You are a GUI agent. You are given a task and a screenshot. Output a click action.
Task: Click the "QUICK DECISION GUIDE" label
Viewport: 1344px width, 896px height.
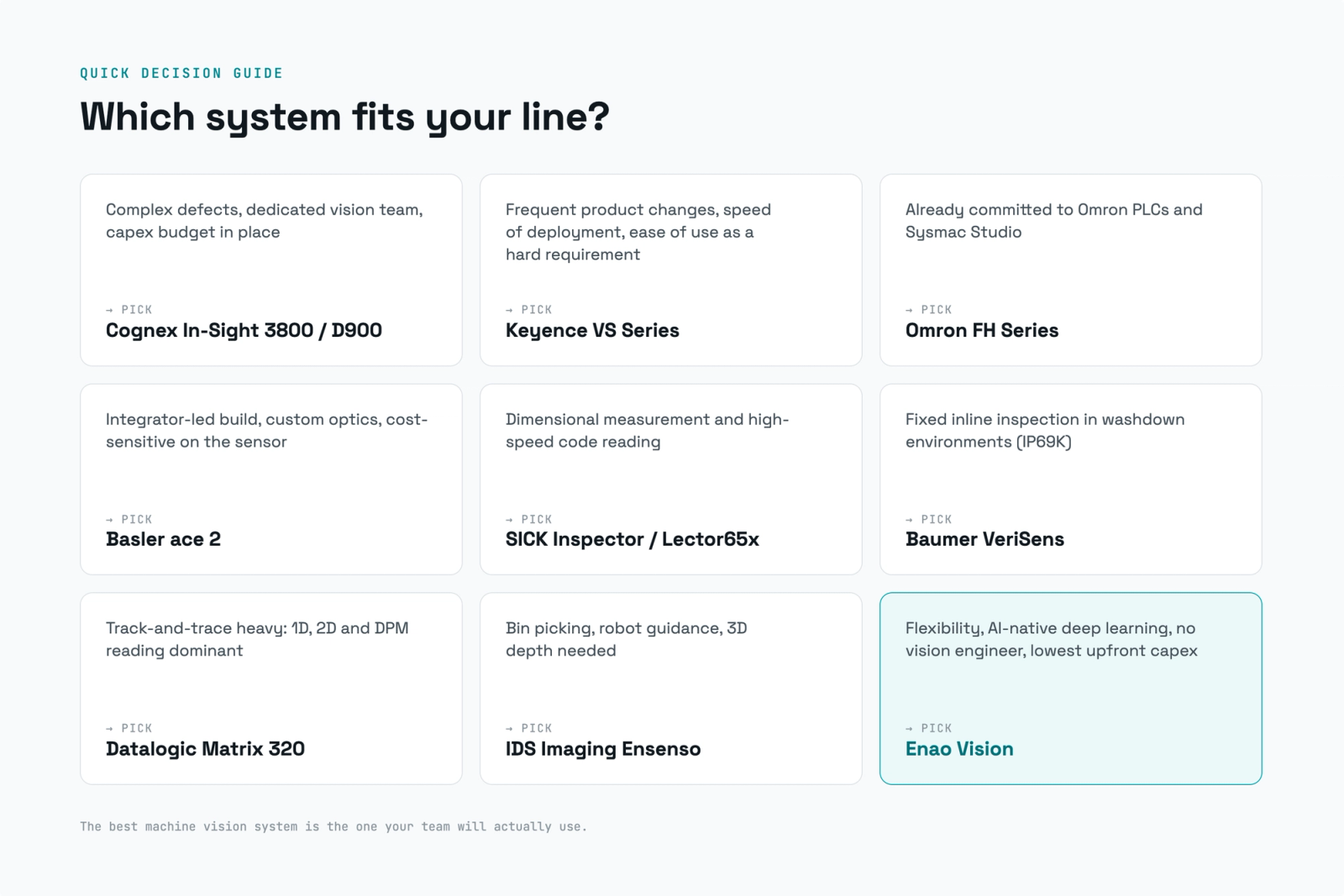[181, 73]
